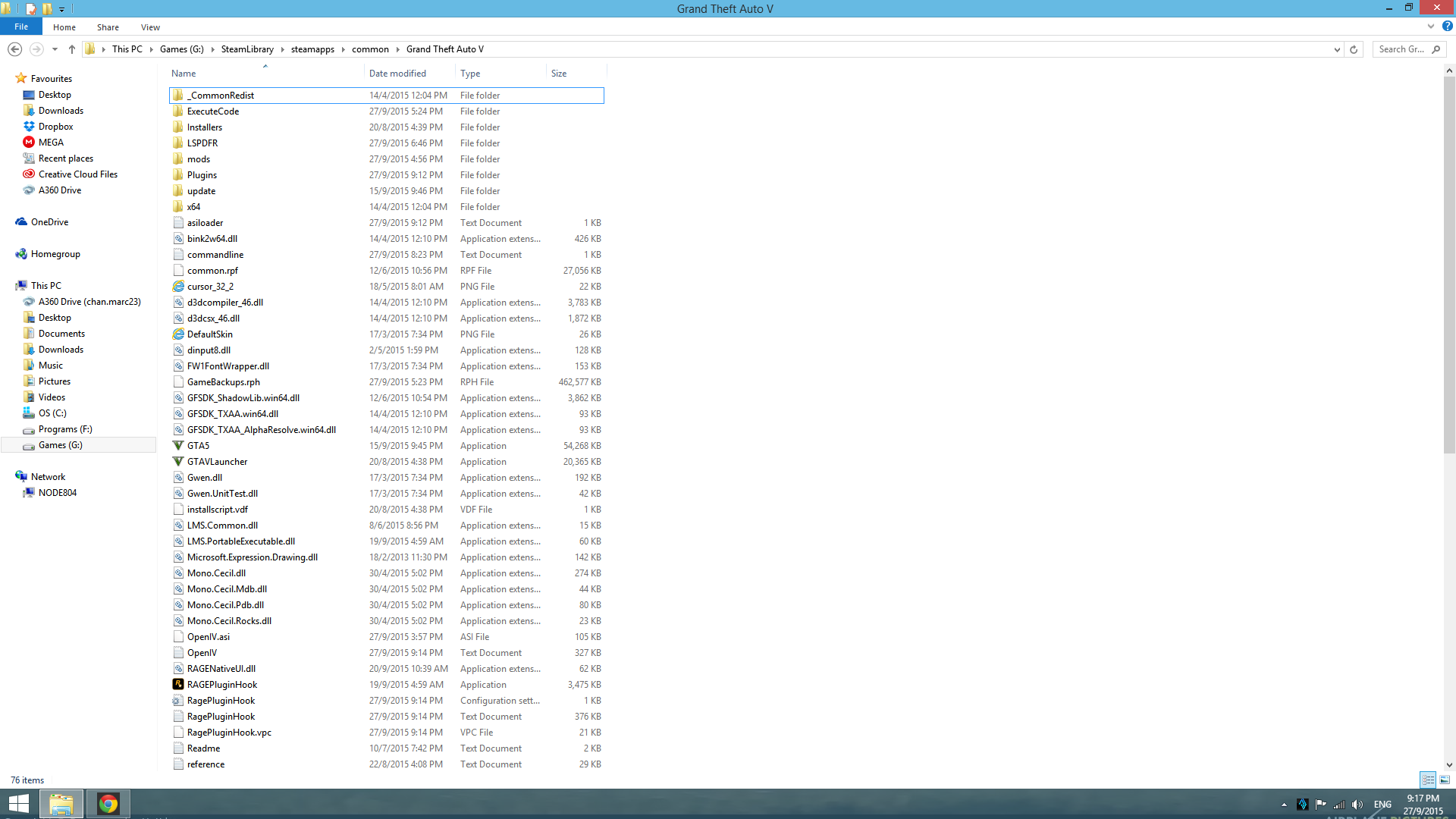Screen dimensions: 1456x819
Task: Expand the breadcrumb arrow after steamapps
Action: coord(344,49)
